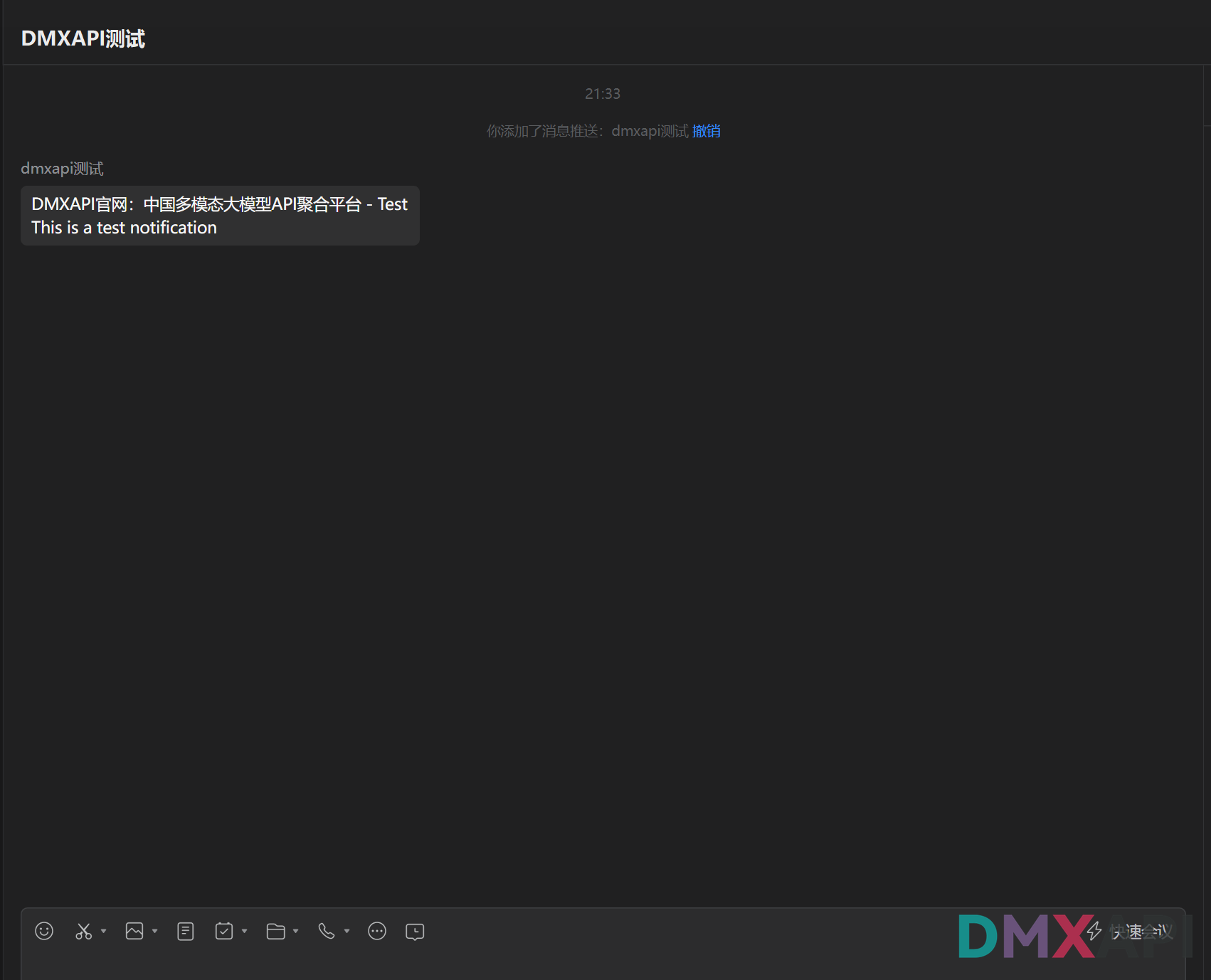Screen dimensions: 1211x980
Task: Open the emoji picker
Action: tap(44, 931)
